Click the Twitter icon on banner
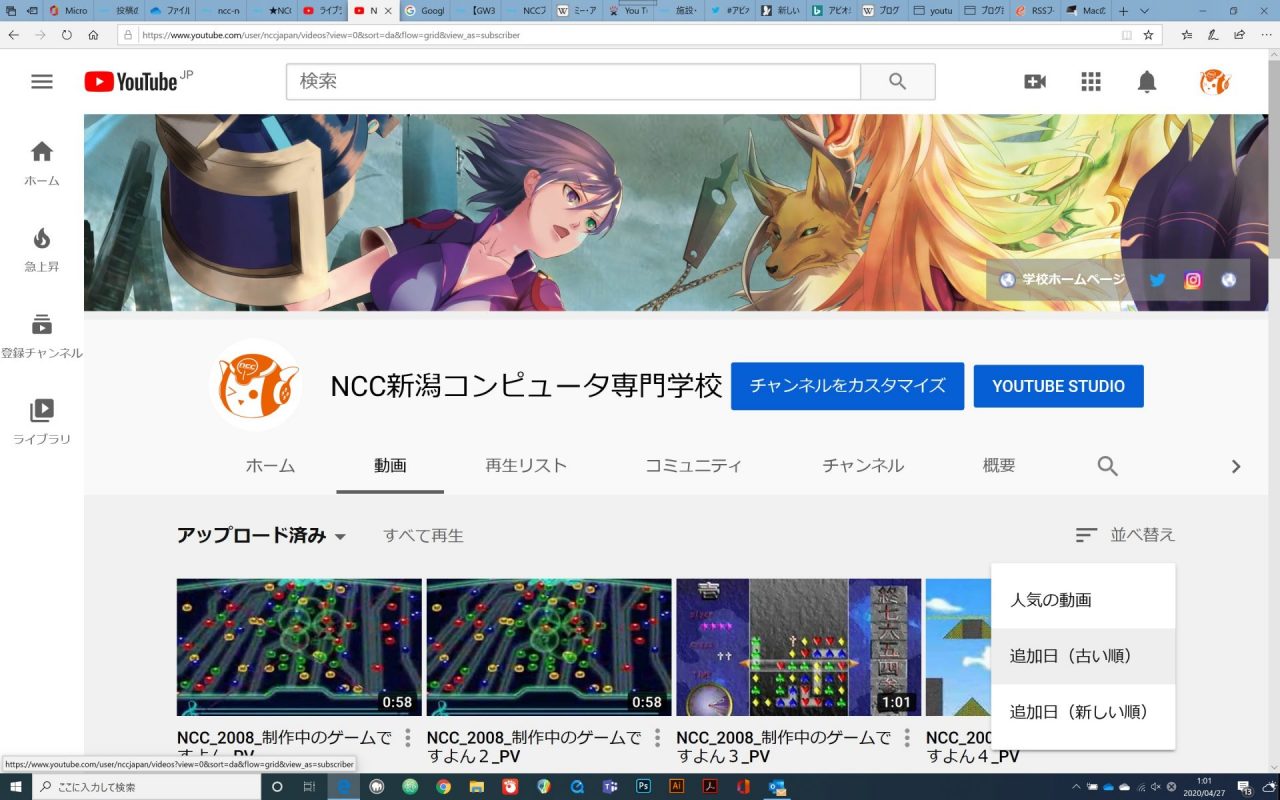 (x=1157, y=280)
